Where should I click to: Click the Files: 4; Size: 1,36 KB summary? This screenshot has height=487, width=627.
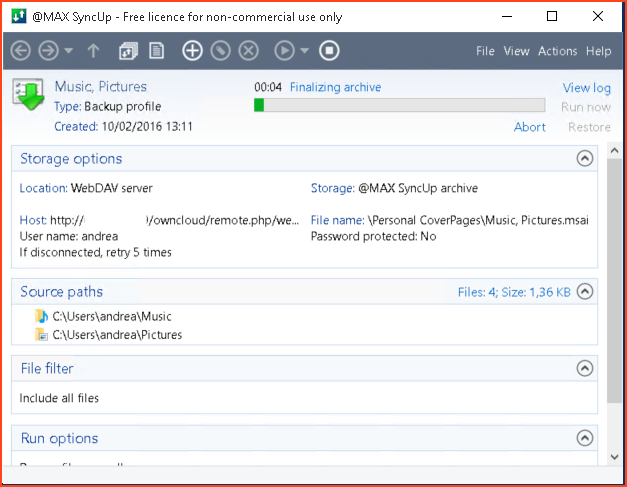click(x=514, y=292)
